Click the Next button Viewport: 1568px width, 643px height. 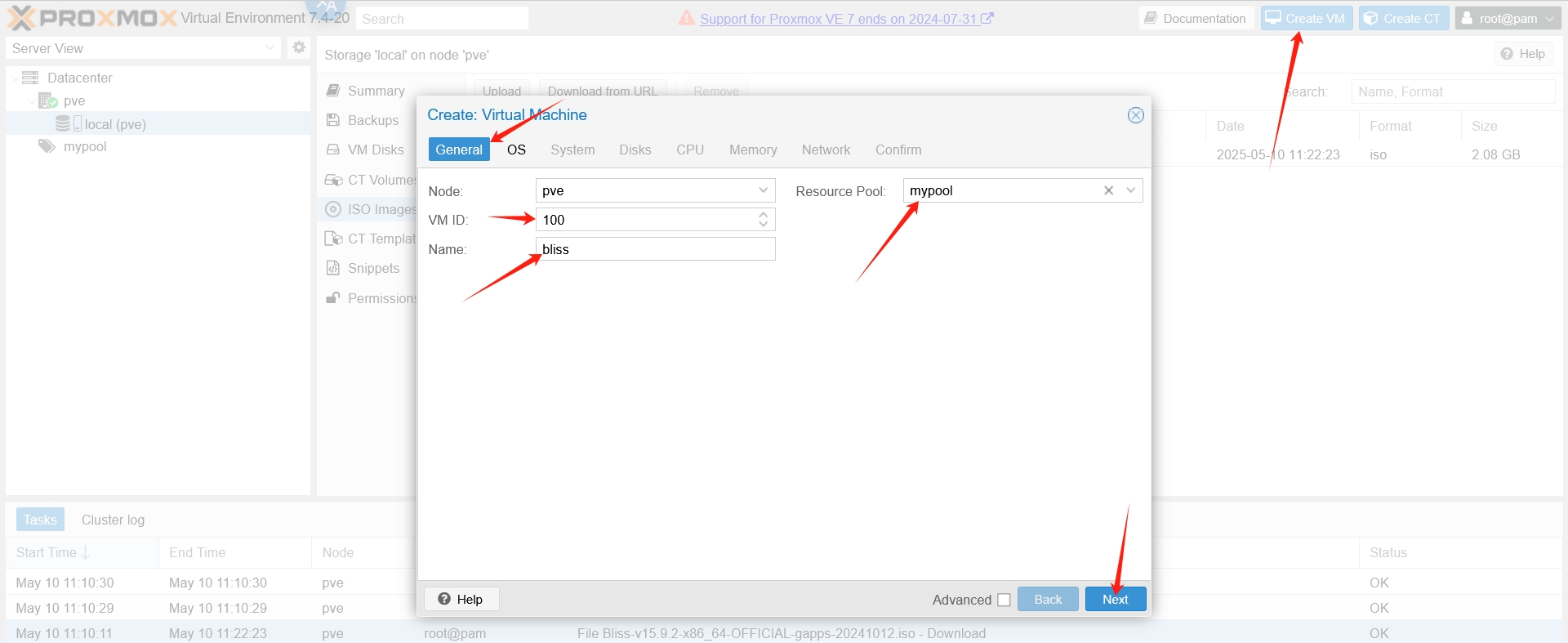[1115, 599]
